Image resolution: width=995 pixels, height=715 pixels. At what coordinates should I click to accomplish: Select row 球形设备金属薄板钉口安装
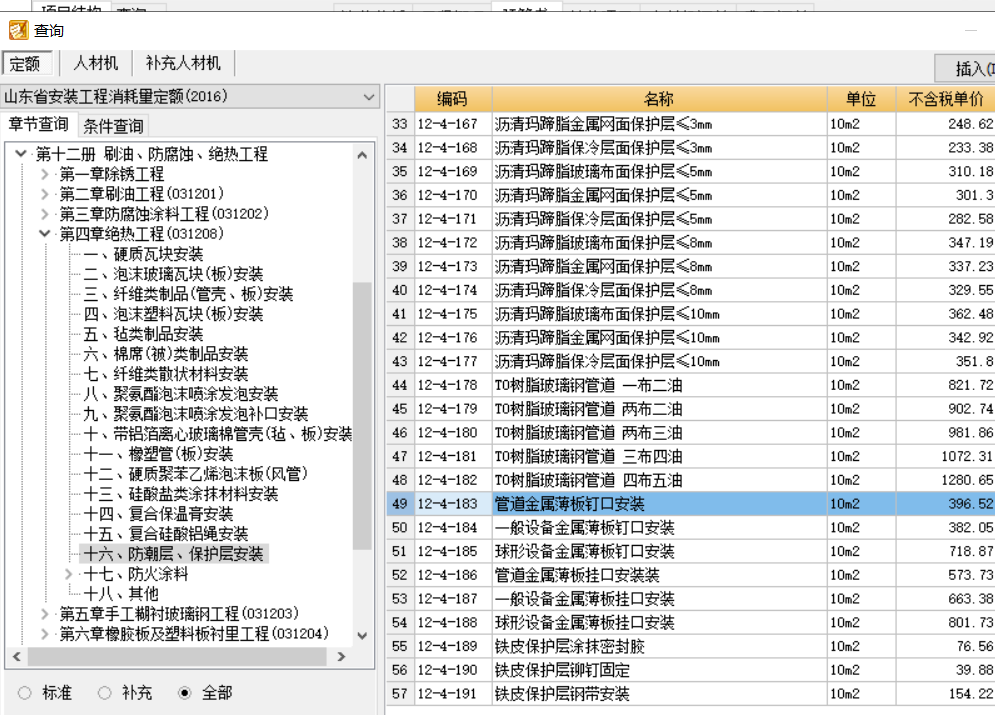coord(690,551)
